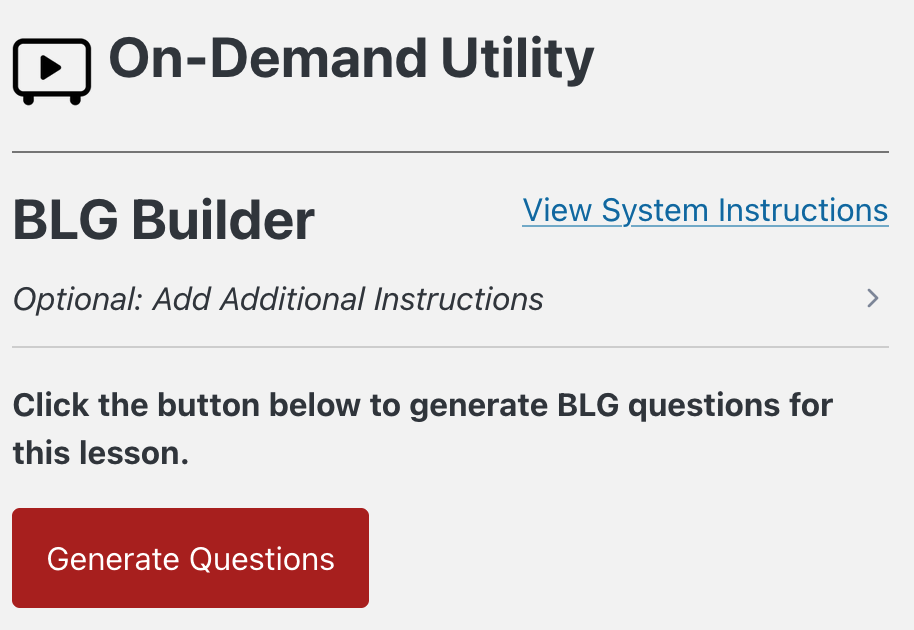Click the divider line under On-Demand Utility
914x630 pixels.
point(450,152)
